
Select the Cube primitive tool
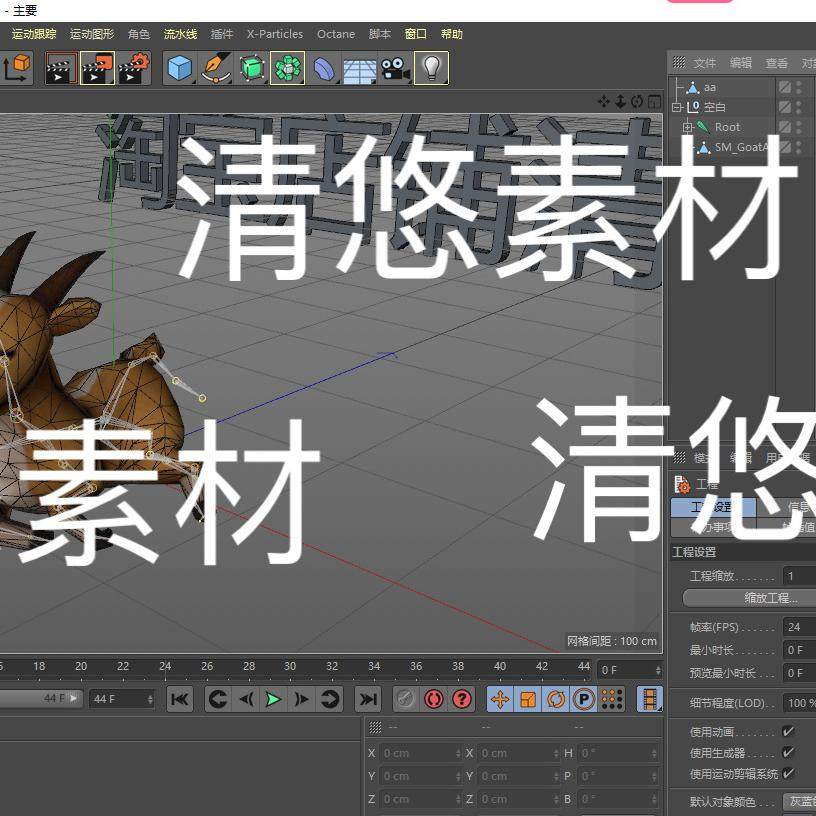[x=179, y=68]
